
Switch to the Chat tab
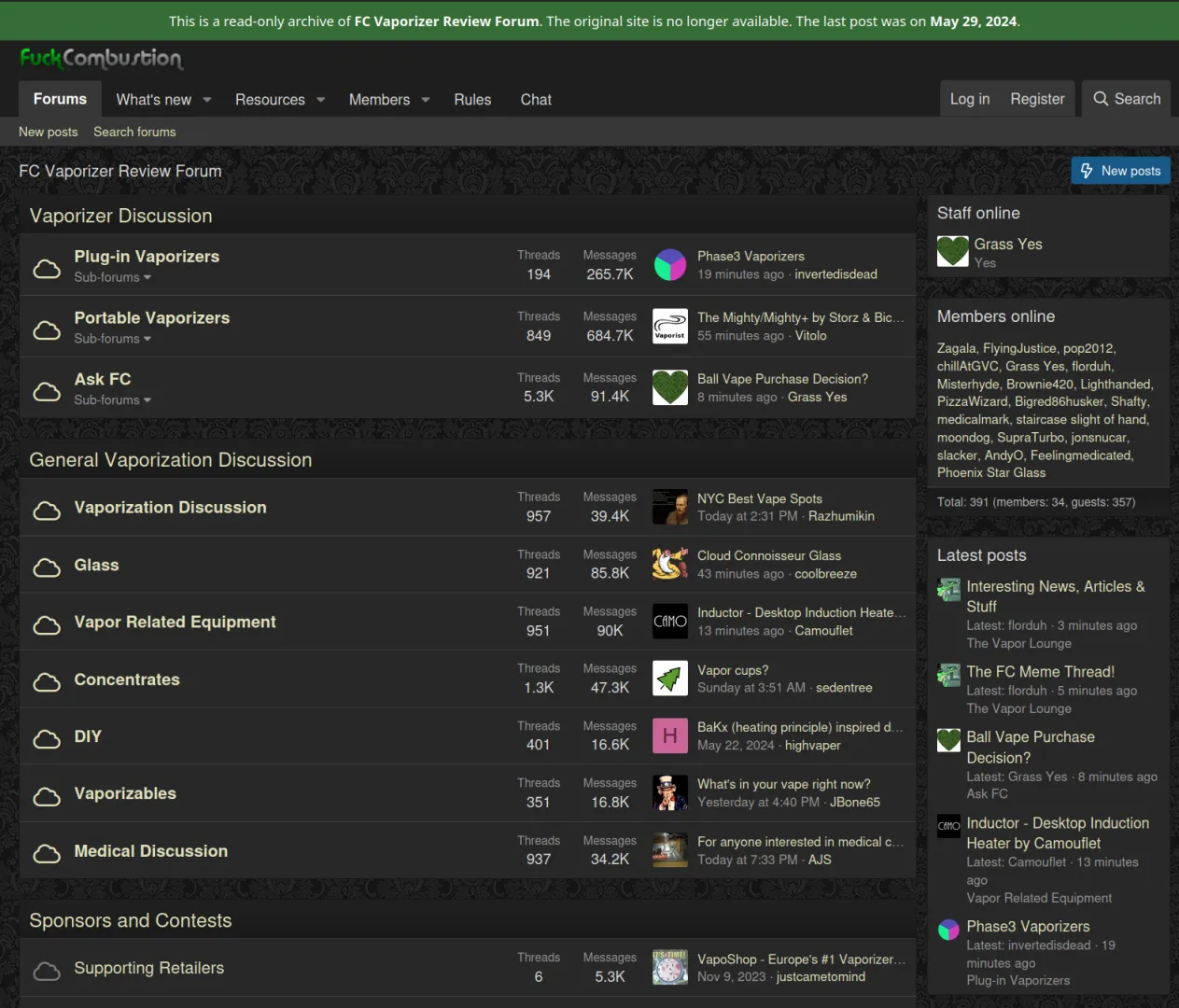click(536, 100)
